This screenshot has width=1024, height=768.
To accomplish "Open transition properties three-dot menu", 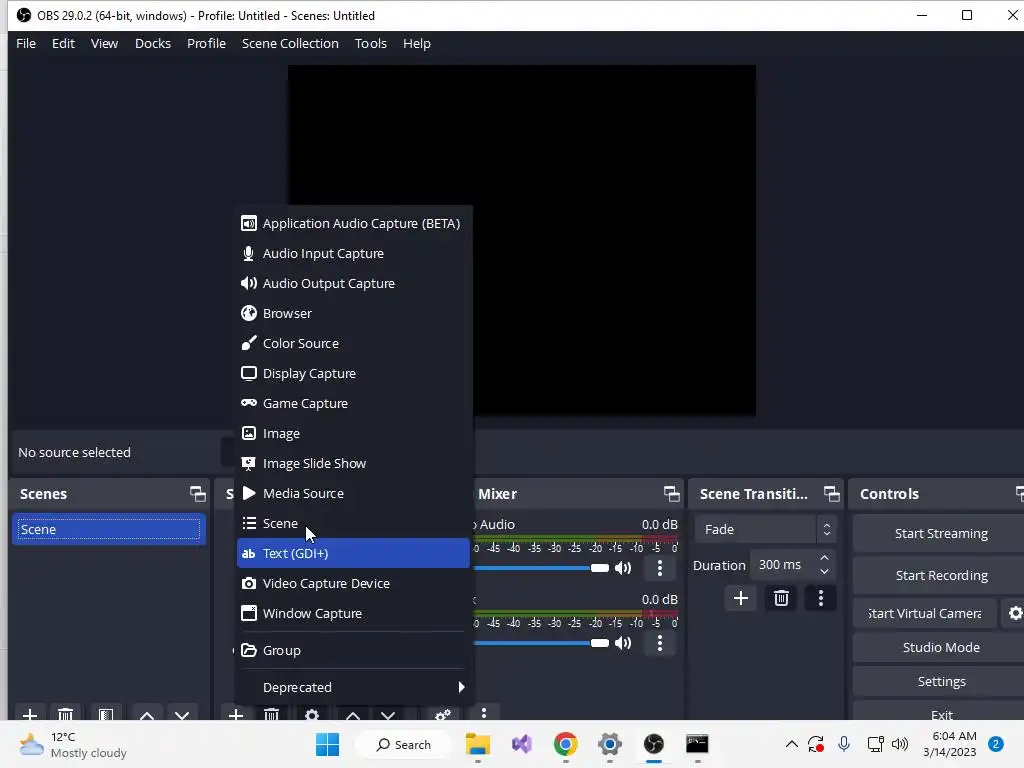I will 821,598.
